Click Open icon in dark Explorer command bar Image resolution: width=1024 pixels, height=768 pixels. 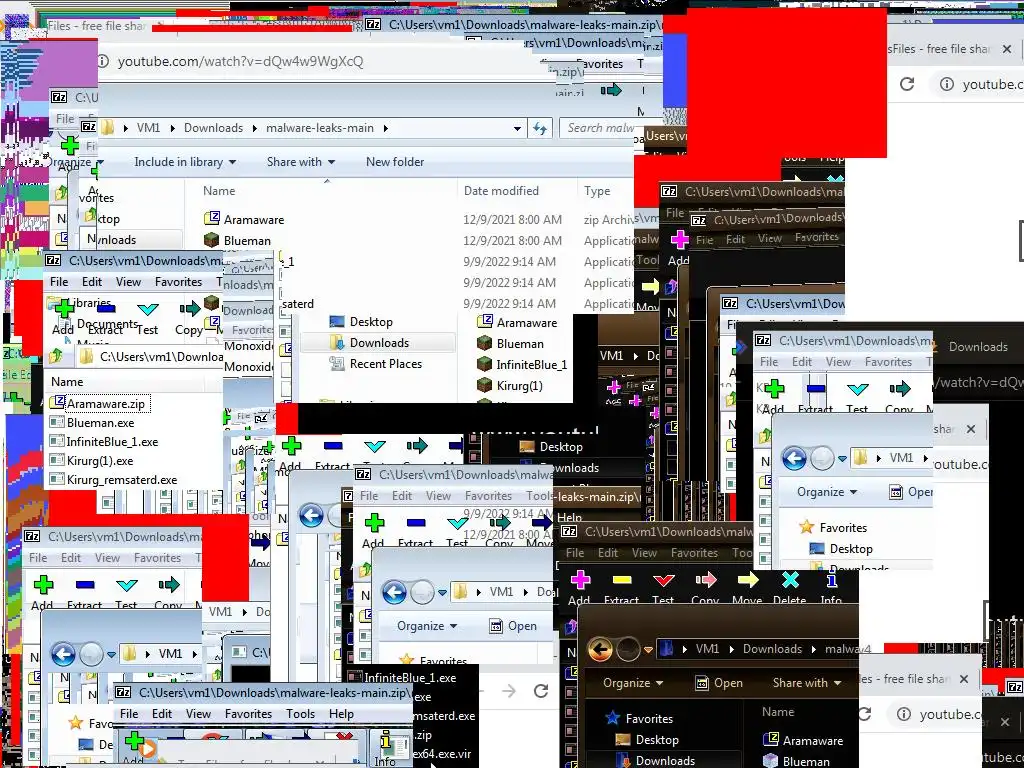(702, 683)
